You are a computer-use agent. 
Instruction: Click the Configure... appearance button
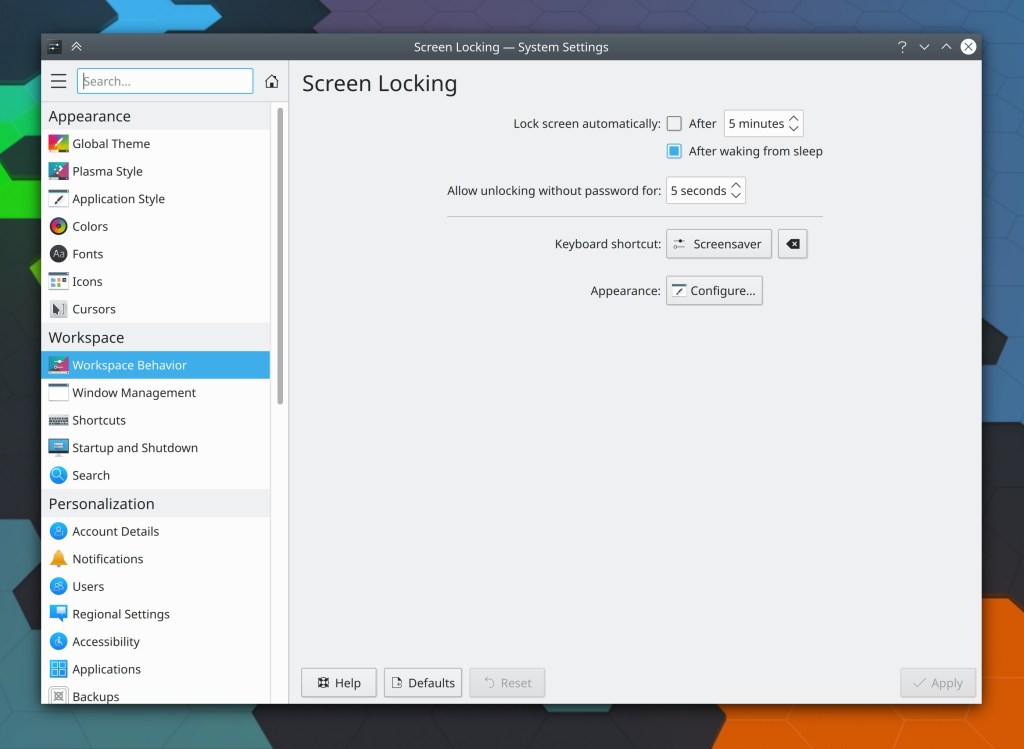[714, 291]
